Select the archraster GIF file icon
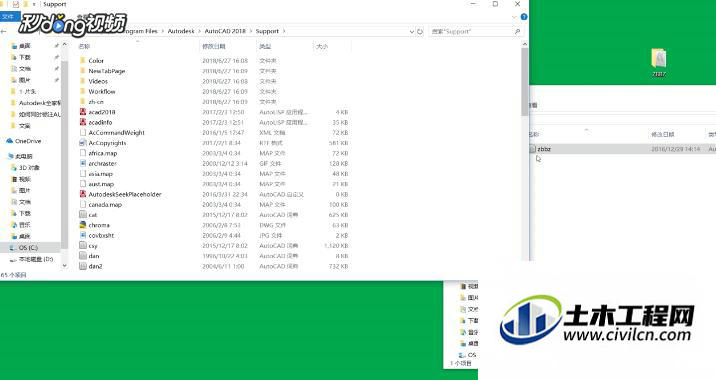This screenshot has height=380, width=716. tap(83, 163)
